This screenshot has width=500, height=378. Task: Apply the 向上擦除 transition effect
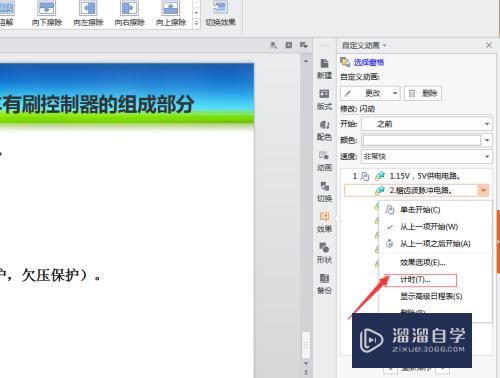[171, 13]
